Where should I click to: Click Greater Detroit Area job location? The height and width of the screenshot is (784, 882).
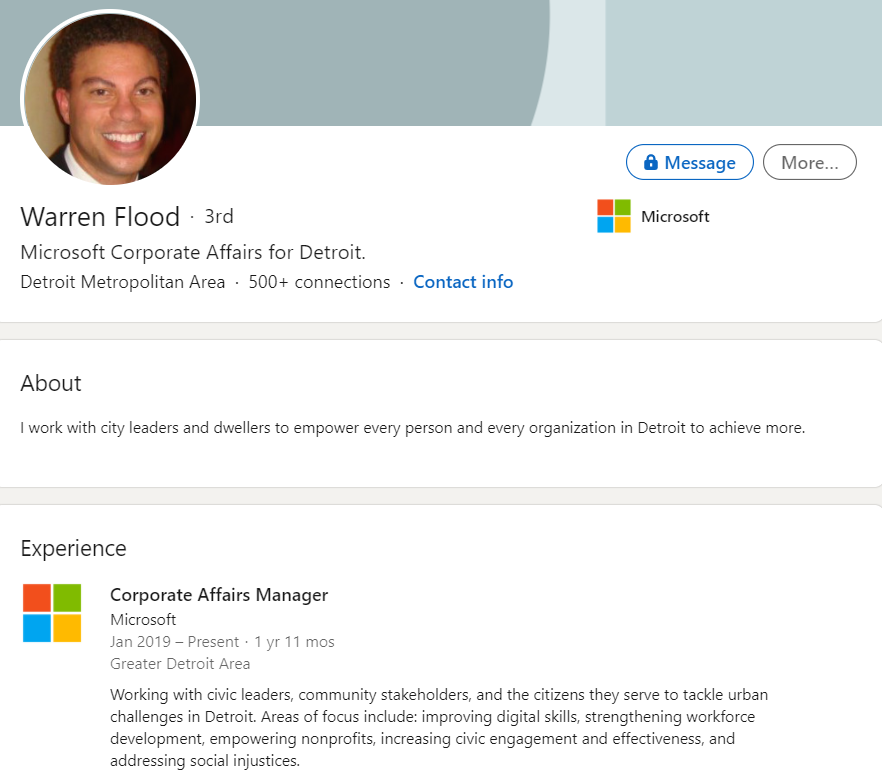click(180, 664)
